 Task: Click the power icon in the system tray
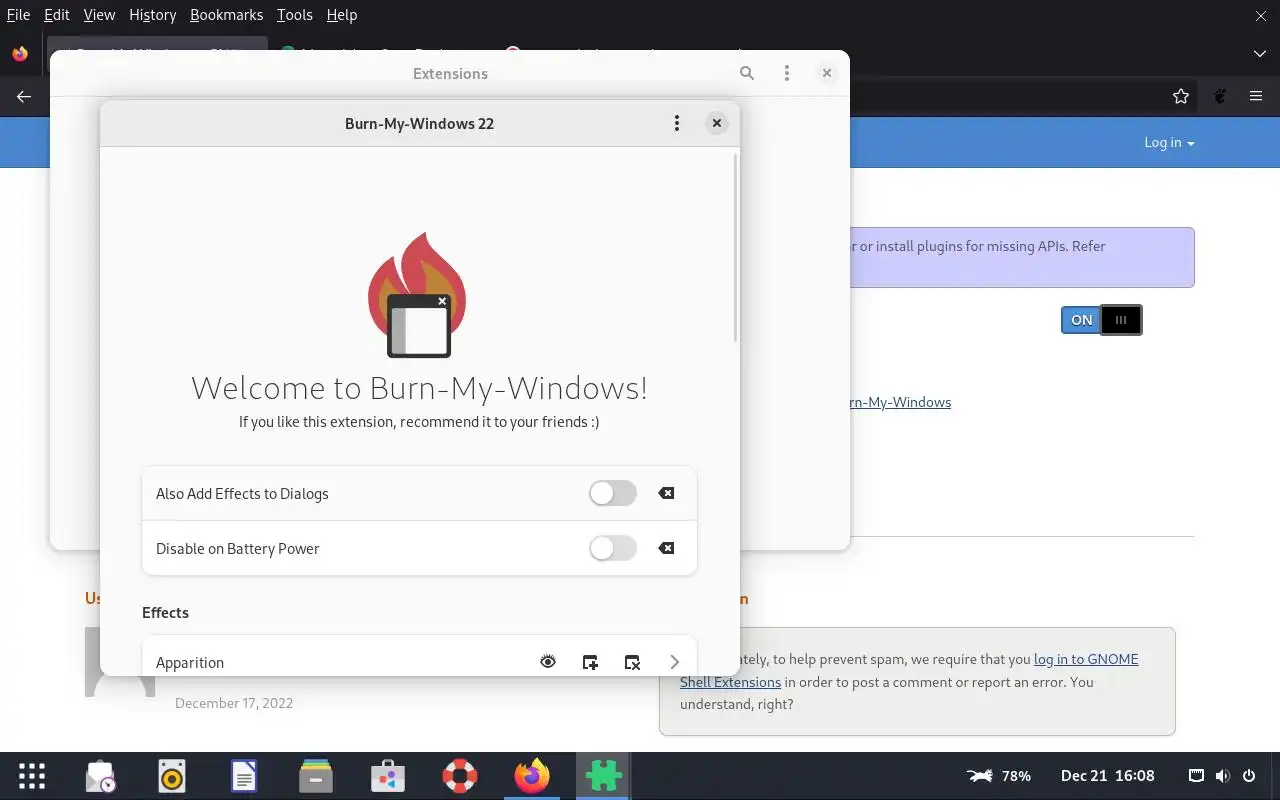1249,776
